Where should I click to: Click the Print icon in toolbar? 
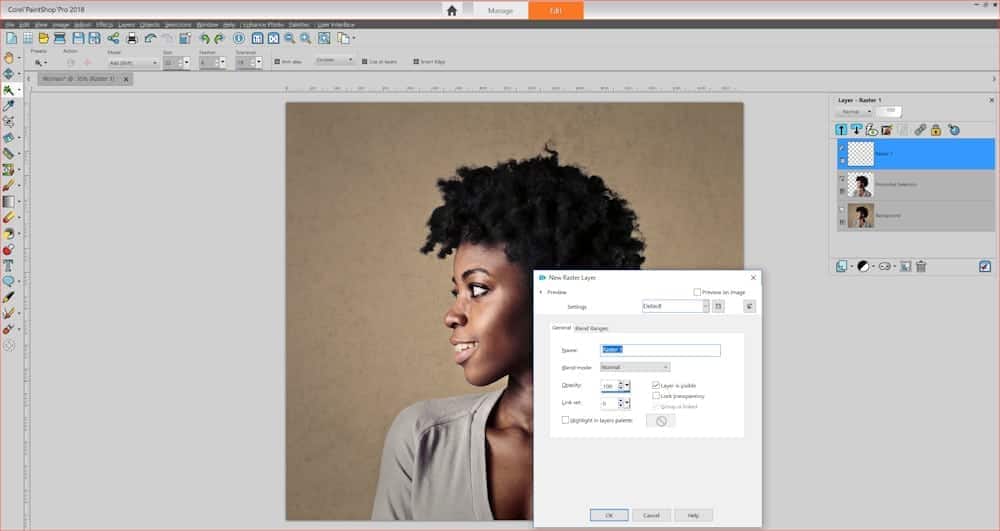[132, 38]
